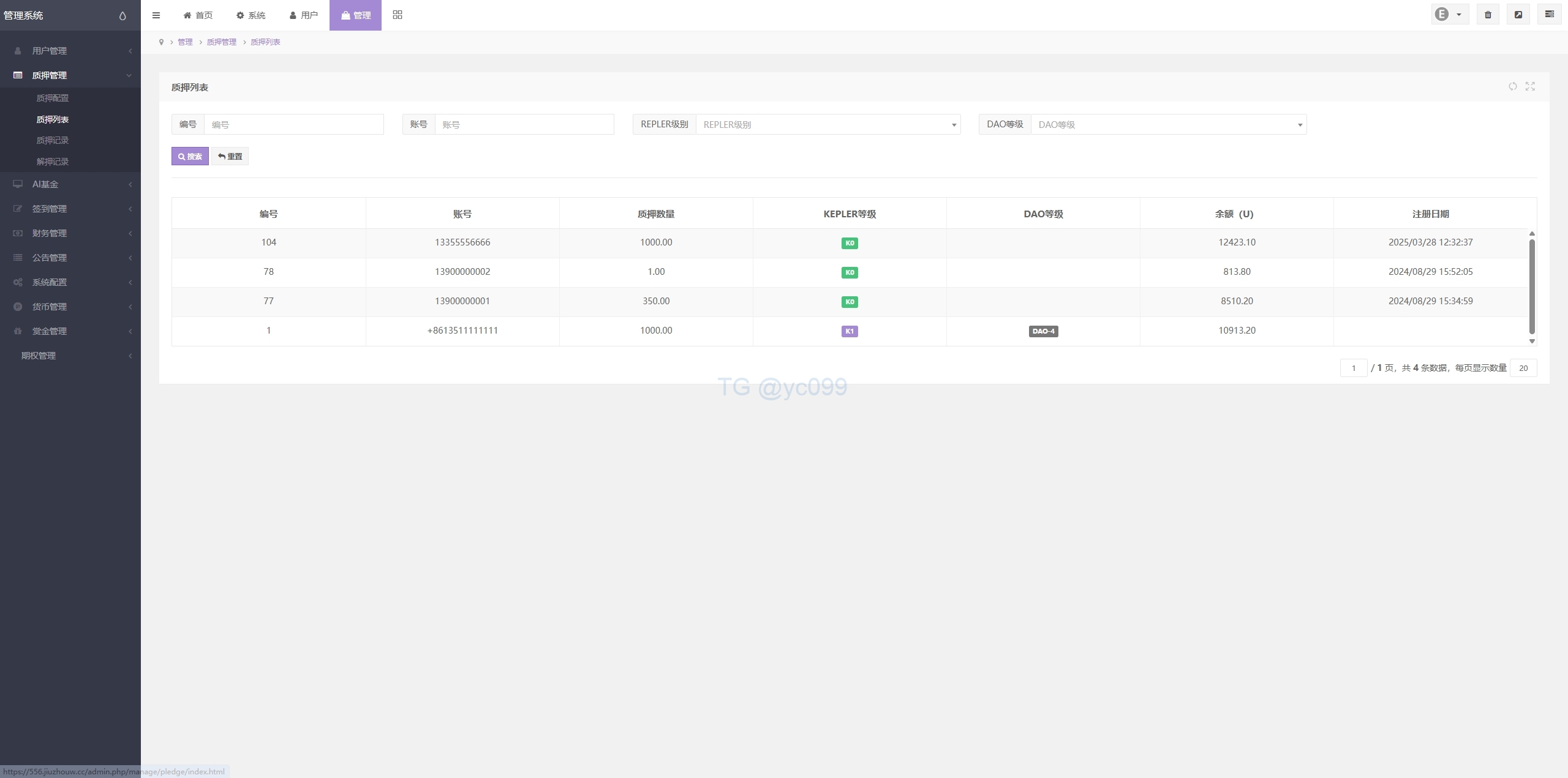
Task: Open the user avatar dropdown
Action: click(1449, 15)
